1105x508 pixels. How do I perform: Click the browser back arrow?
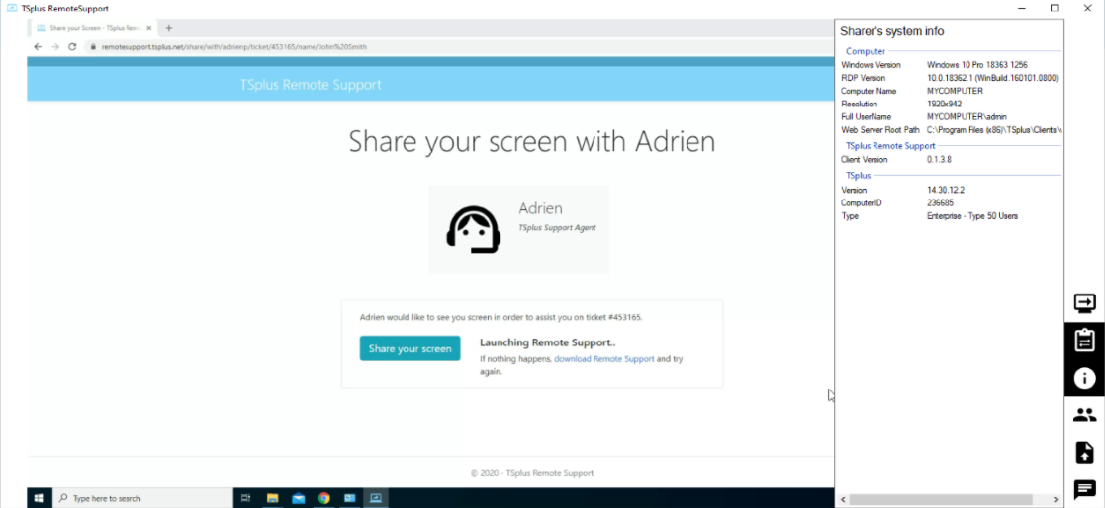(38, 46)
